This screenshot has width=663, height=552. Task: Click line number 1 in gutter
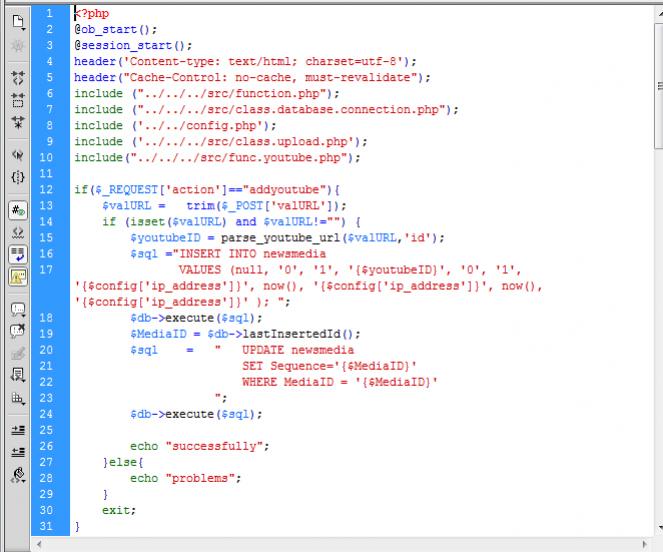pos(49,14)
